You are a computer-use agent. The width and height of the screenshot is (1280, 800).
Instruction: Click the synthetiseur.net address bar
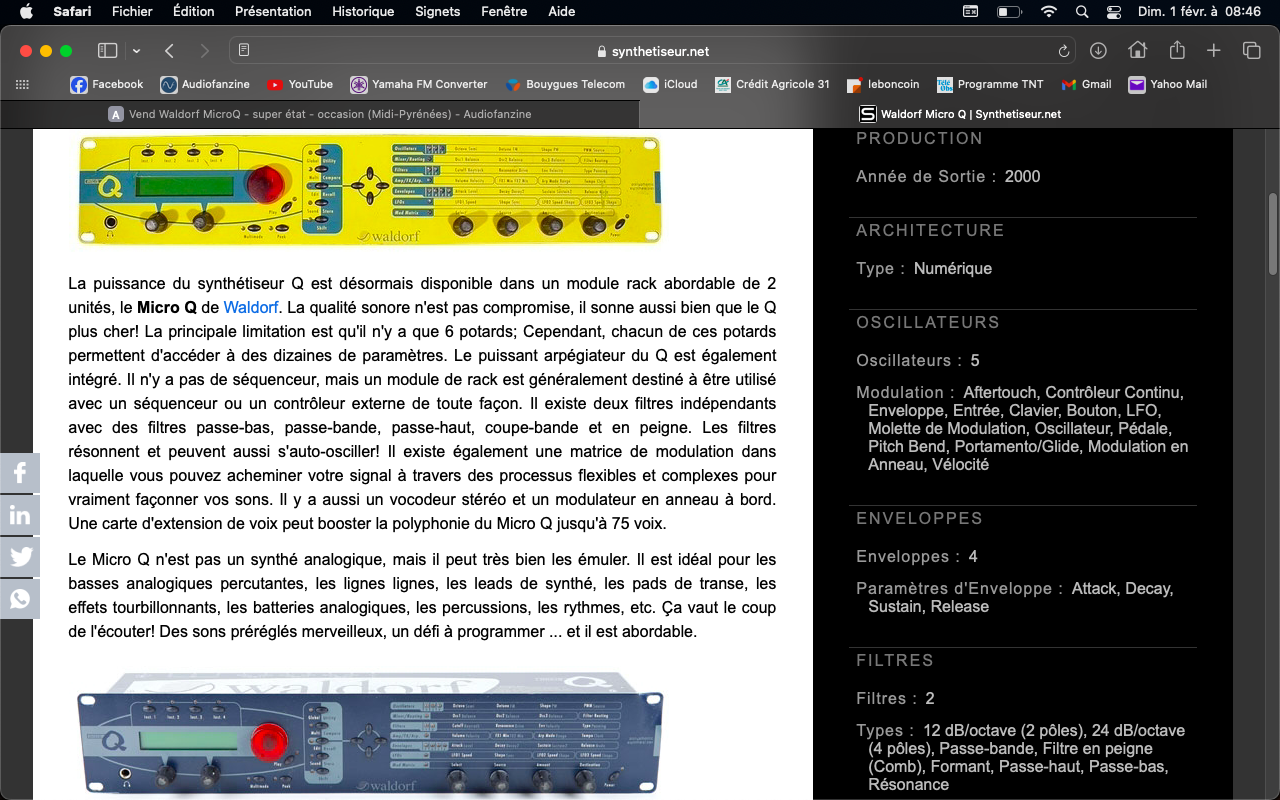652,51
